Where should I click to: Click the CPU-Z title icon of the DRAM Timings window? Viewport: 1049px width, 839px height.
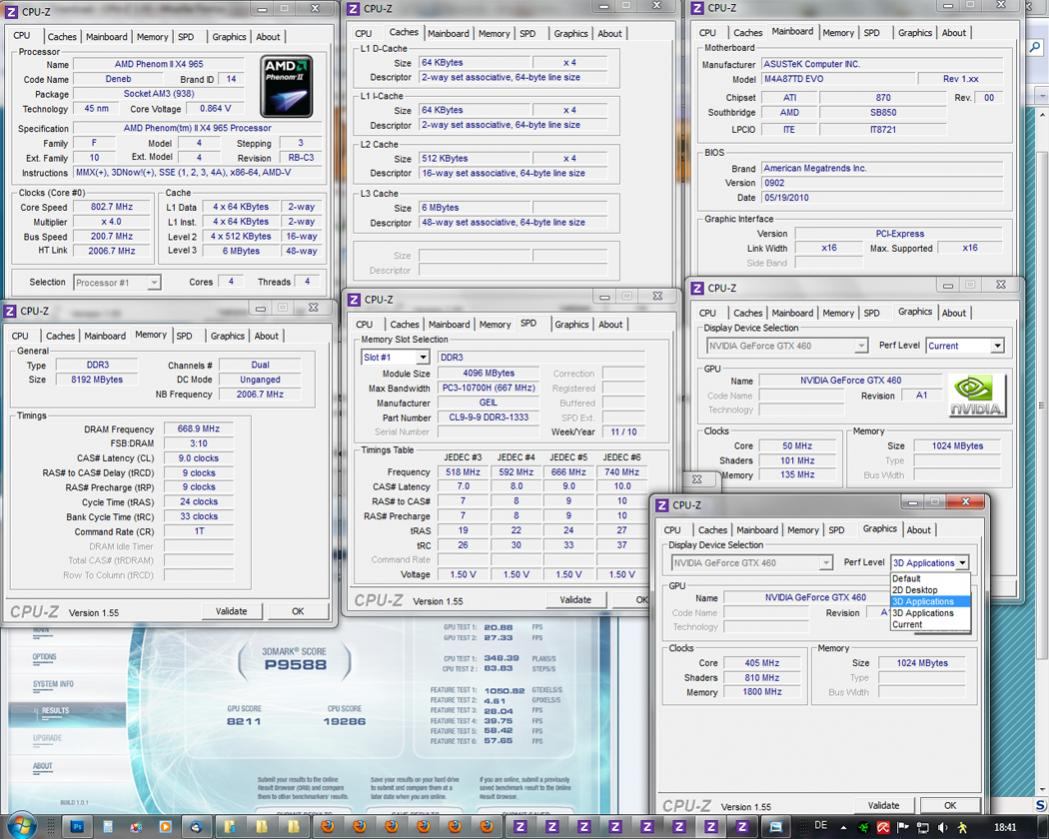coord(10,311)
